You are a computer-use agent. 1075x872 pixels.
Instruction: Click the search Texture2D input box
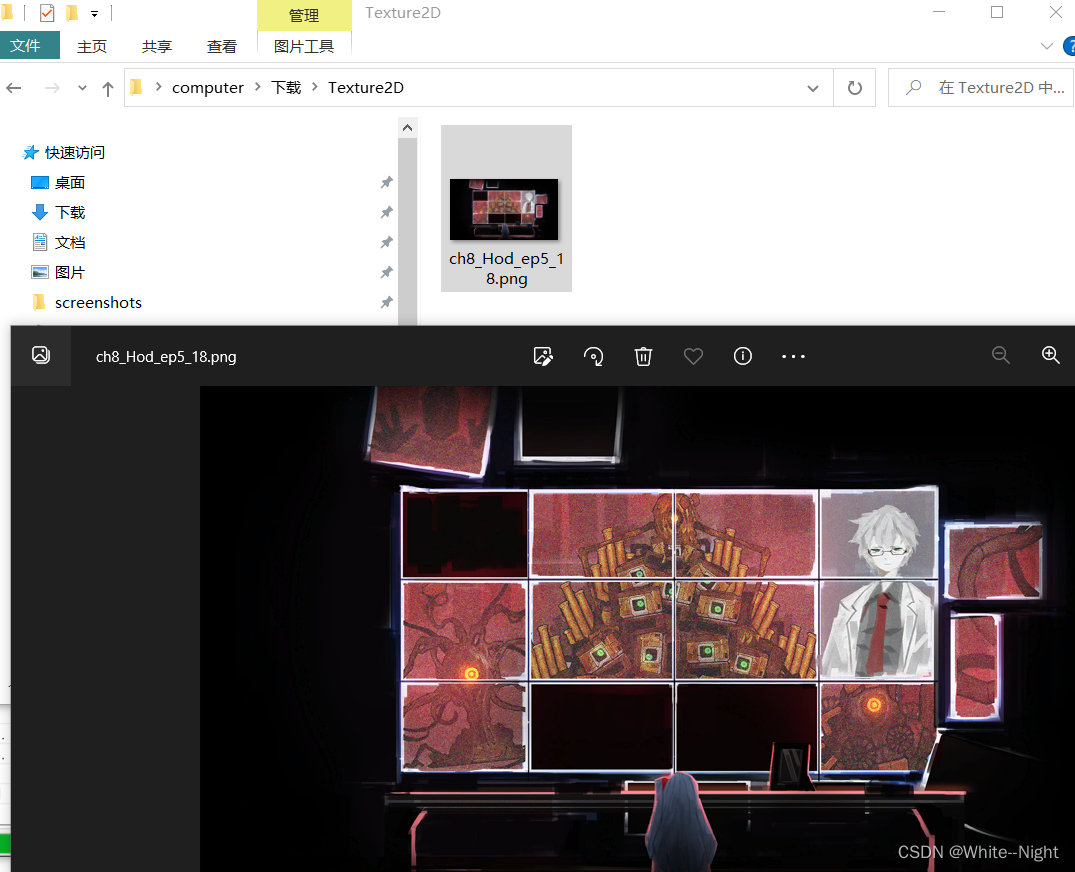[x=980, y=88]
